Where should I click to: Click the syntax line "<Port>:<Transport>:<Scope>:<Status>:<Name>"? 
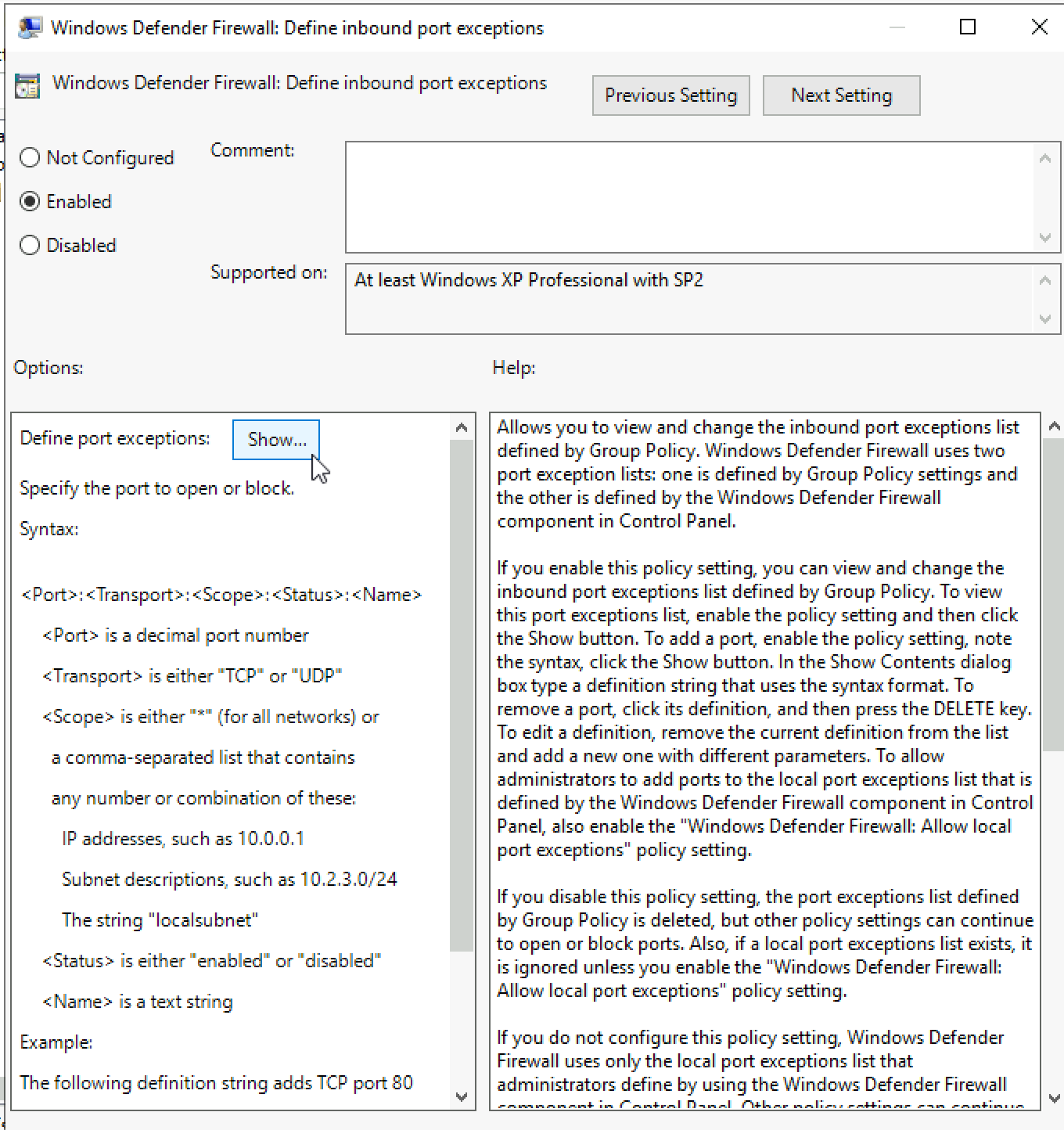tap(221, 595)
